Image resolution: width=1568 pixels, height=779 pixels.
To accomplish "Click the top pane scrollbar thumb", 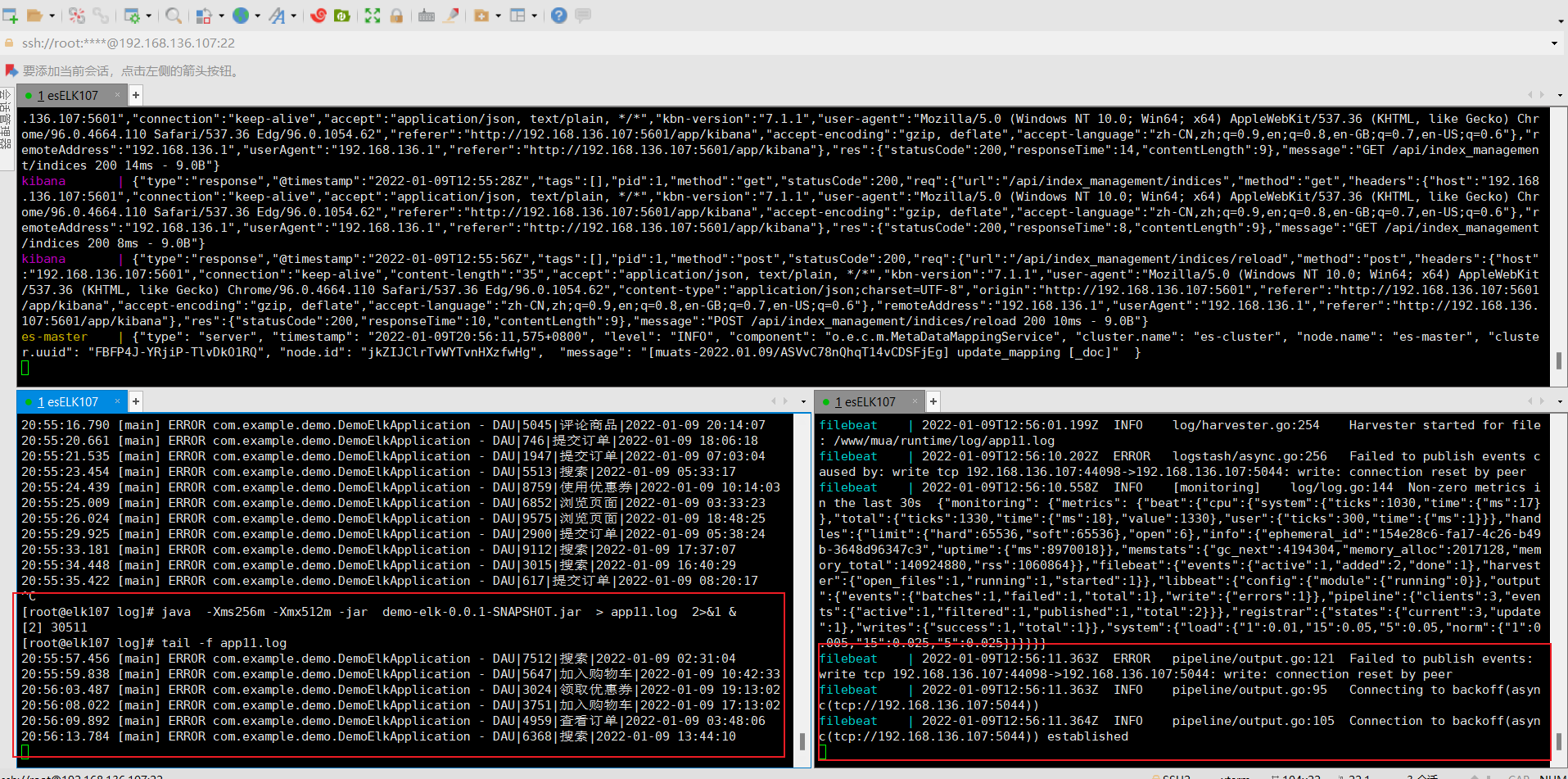I will 1558,360.
